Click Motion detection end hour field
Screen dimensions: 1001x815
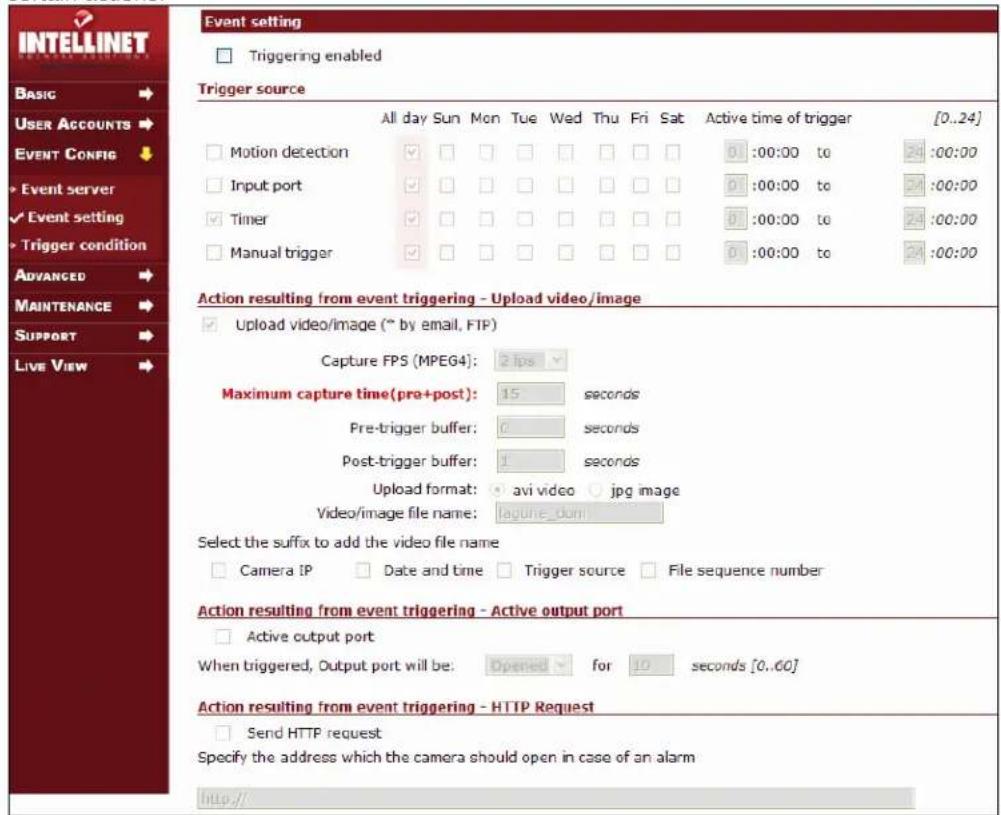[x=914, y=152]
